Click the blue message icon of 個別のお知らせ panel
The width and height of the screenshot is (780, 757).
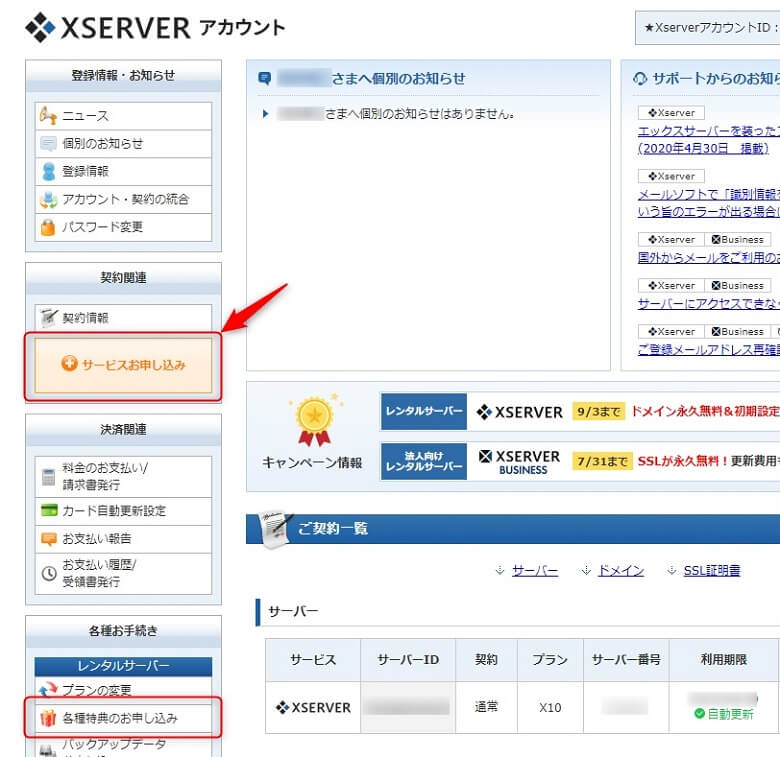265,78
